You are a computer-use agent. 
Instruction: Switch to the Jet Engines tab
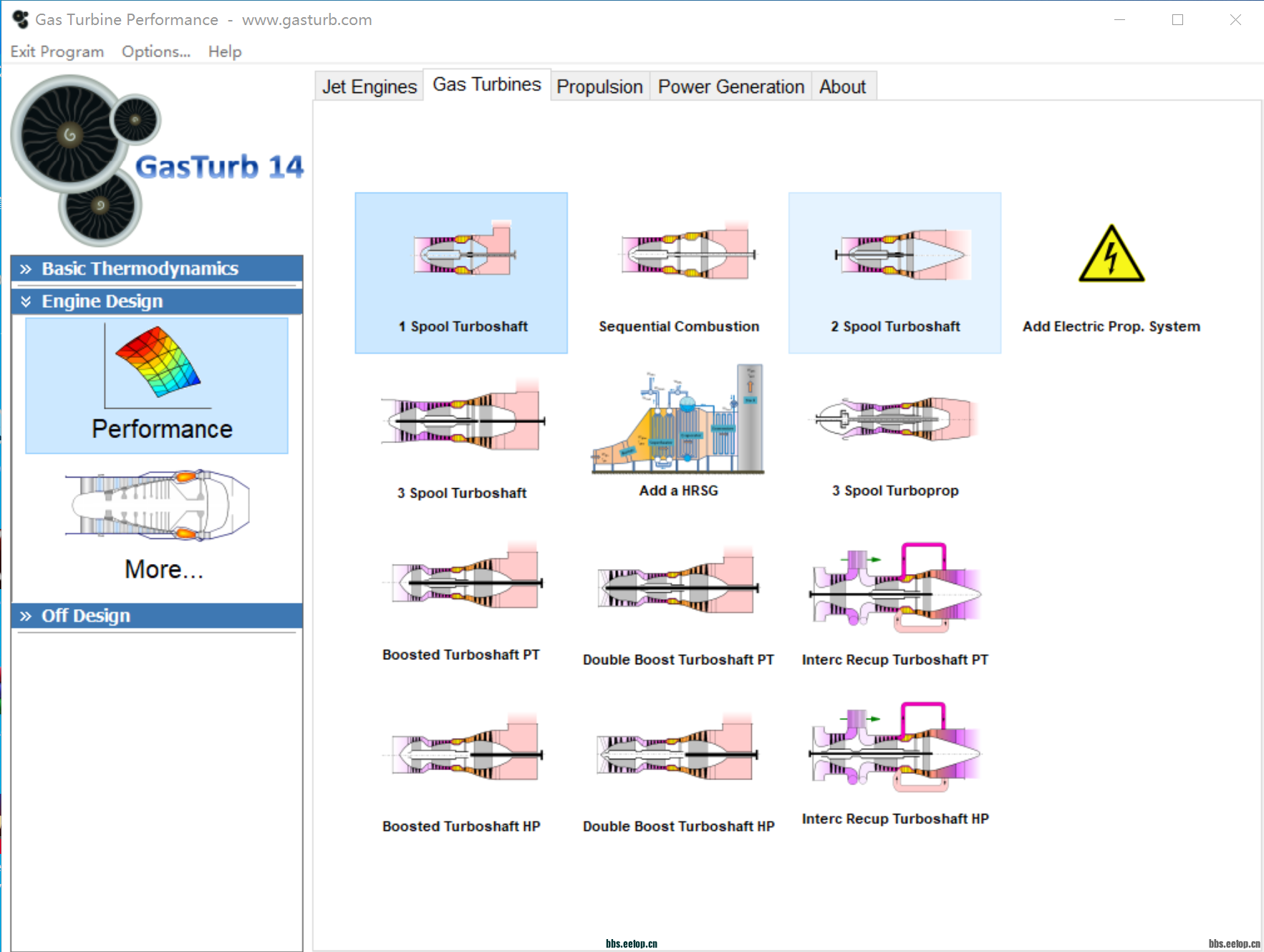[369, 87]
